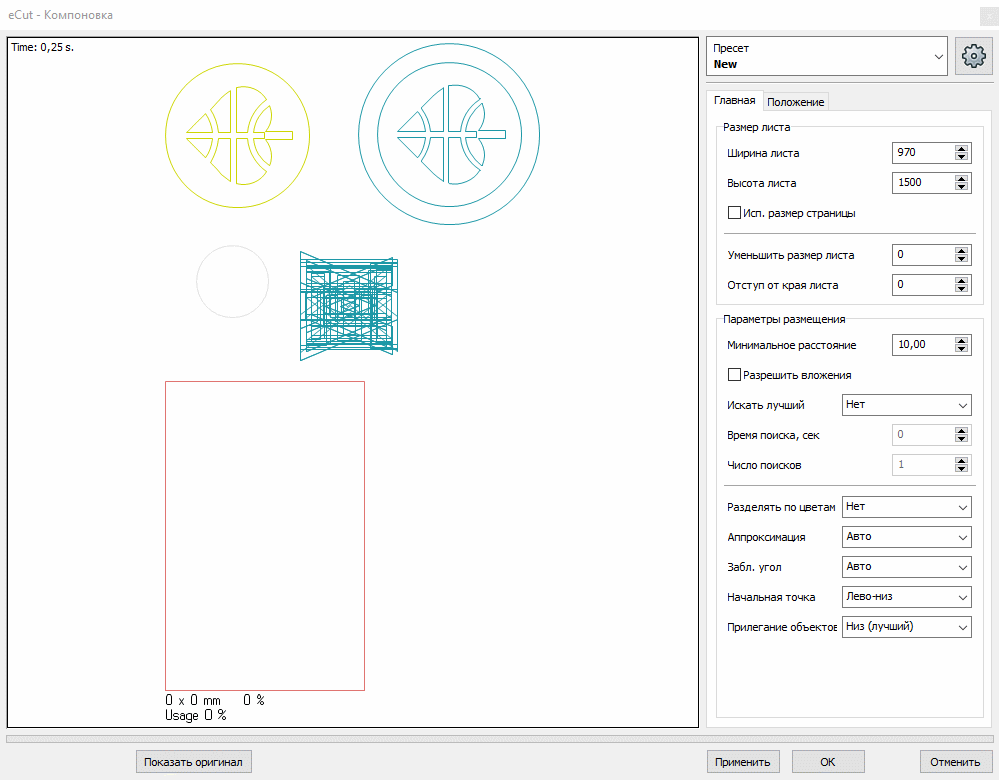Decrease Отступ от края листа value
Image resolution: width=999 pixels, height=780 pixels.
tap(961, 289)
